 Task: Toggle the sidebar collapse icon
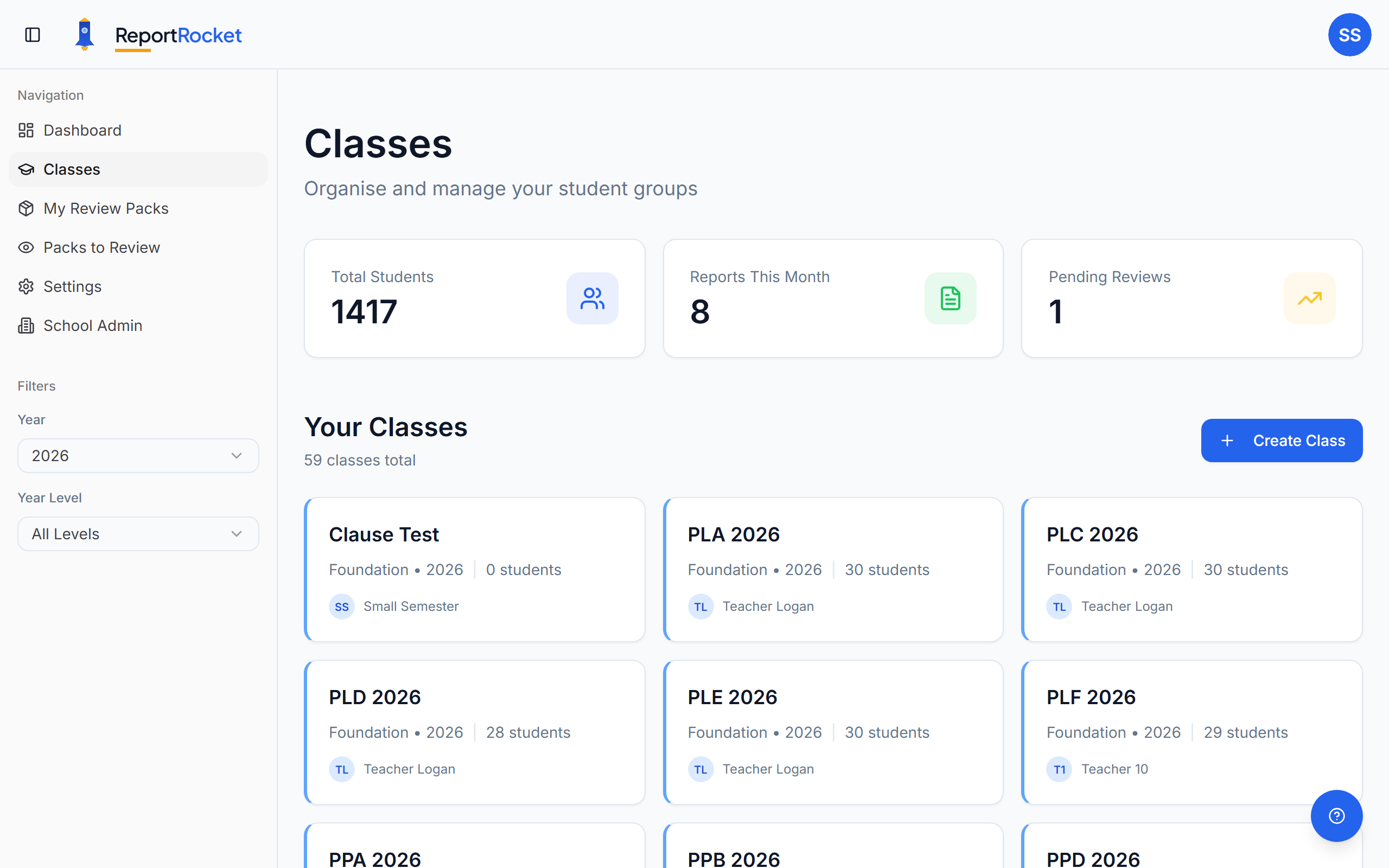[x=32, y=35]
